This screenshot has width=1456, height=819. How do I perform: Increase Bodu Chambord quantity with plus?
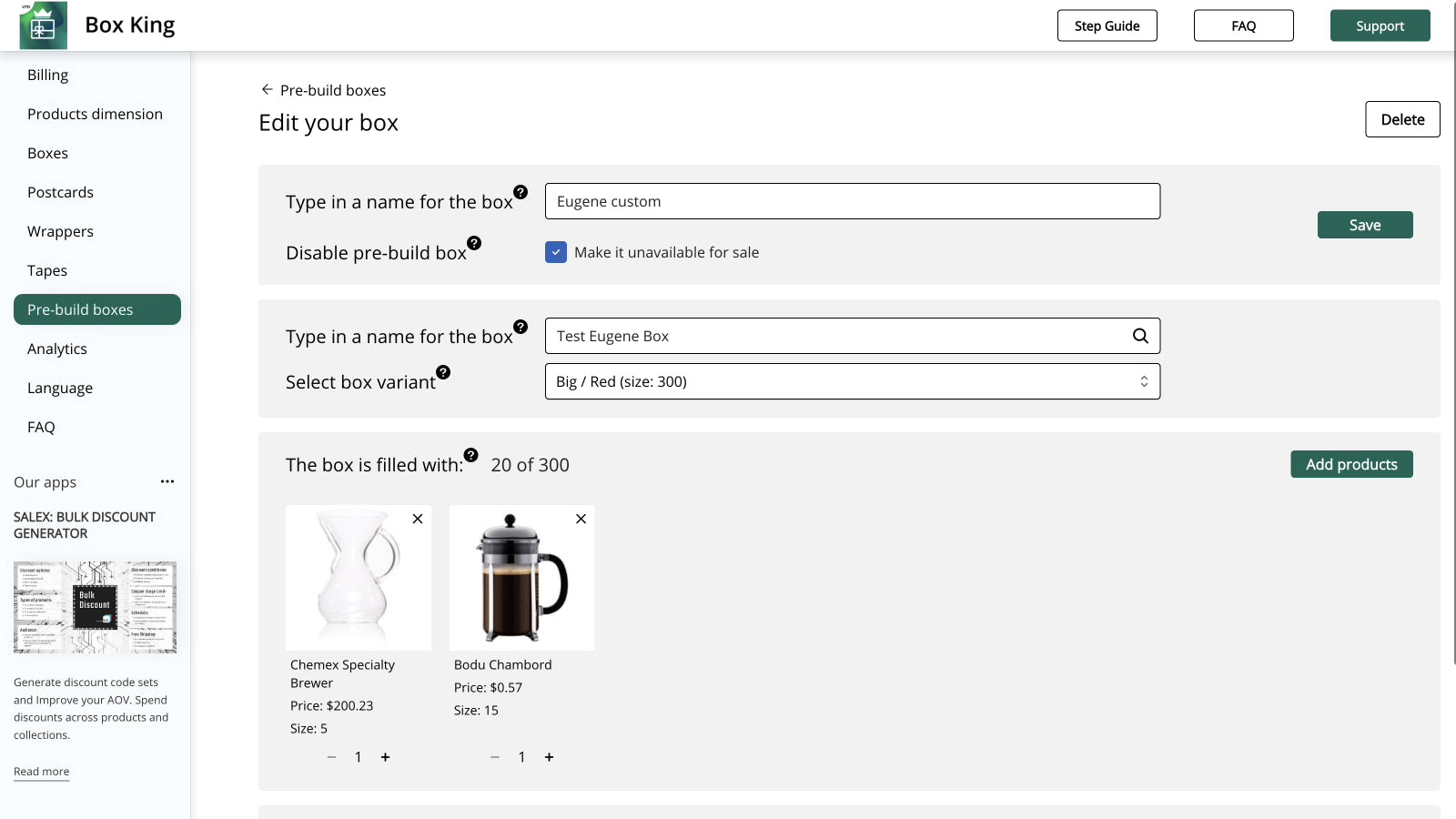pyautogui.click(x=550, y=756)
